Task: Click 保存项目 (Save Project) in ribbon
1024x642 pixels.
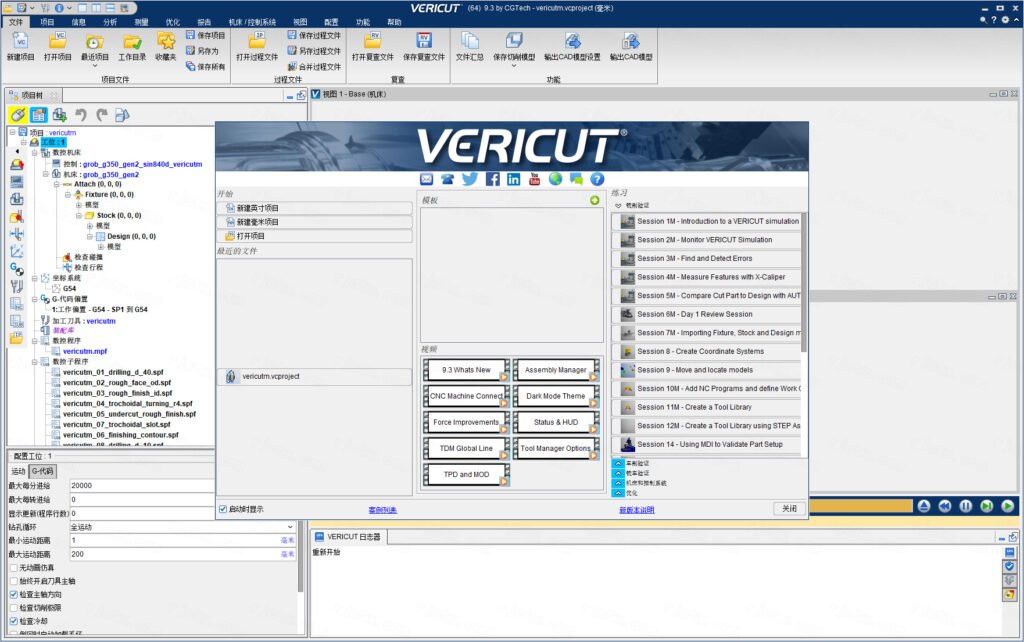Action: [205, 35]
